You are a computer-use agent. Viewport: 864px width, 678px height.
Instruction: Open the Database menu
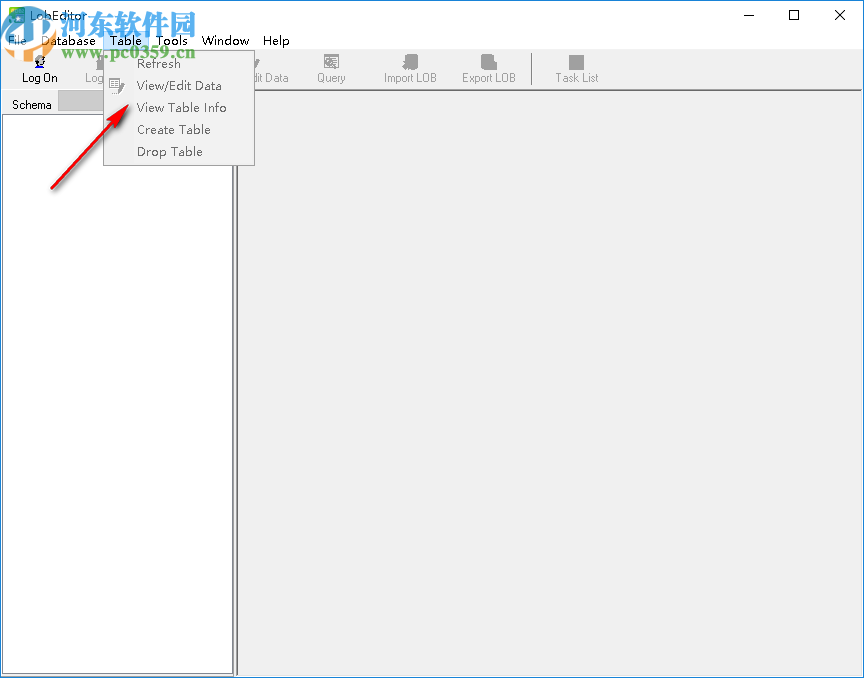(69, 40)
